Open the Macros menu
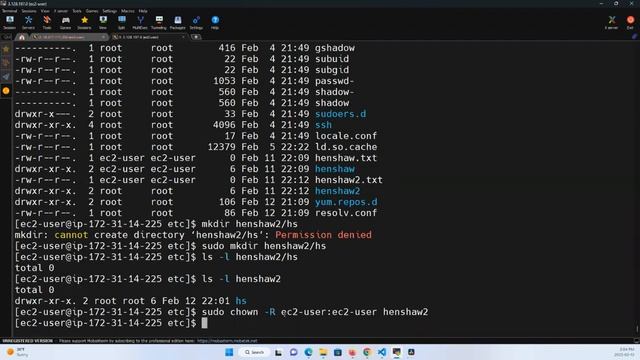Image resolution: width=640 pixels, height=360 pixels. [x=127, y=11]
